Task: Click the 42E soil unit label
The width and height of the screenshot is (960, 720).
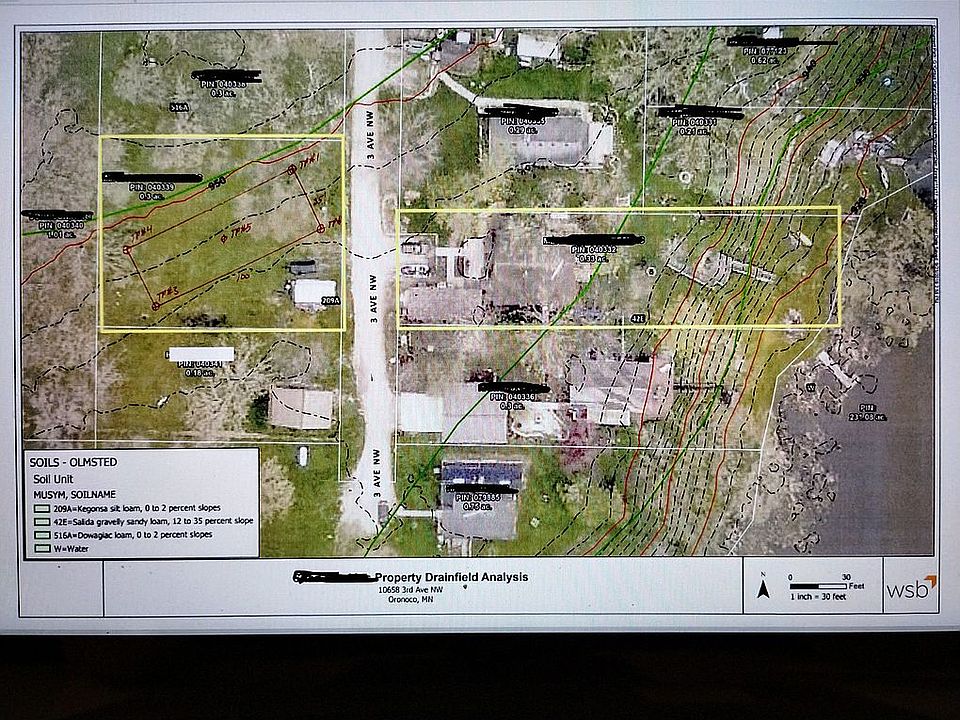Action: pos(636,318)
